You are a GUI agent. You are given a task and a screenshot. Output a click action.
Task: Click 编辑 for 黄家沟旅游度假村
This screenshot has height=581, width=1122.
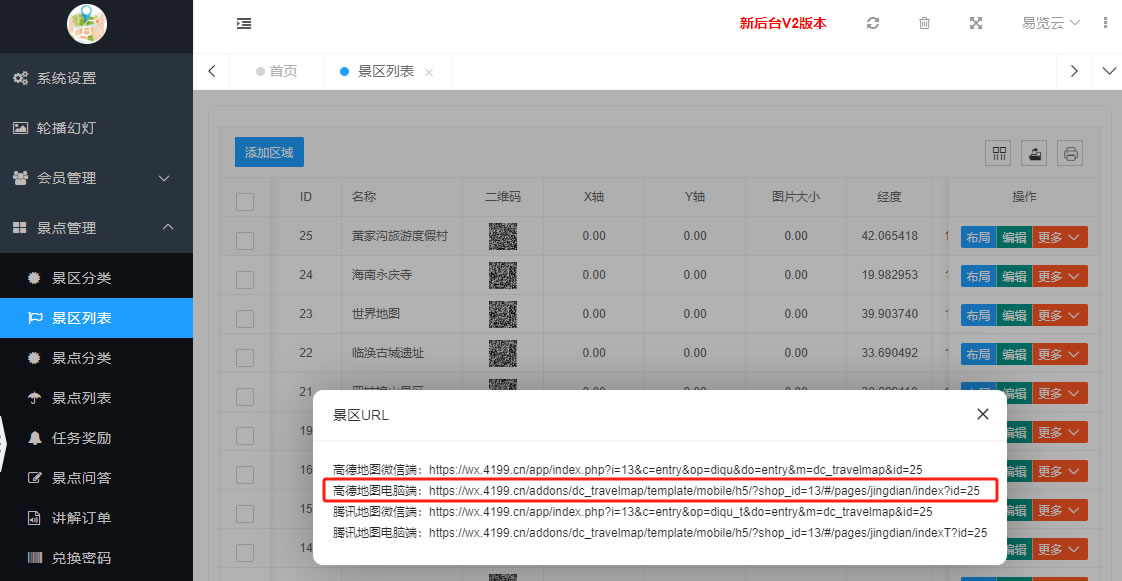coord(1014,237)
